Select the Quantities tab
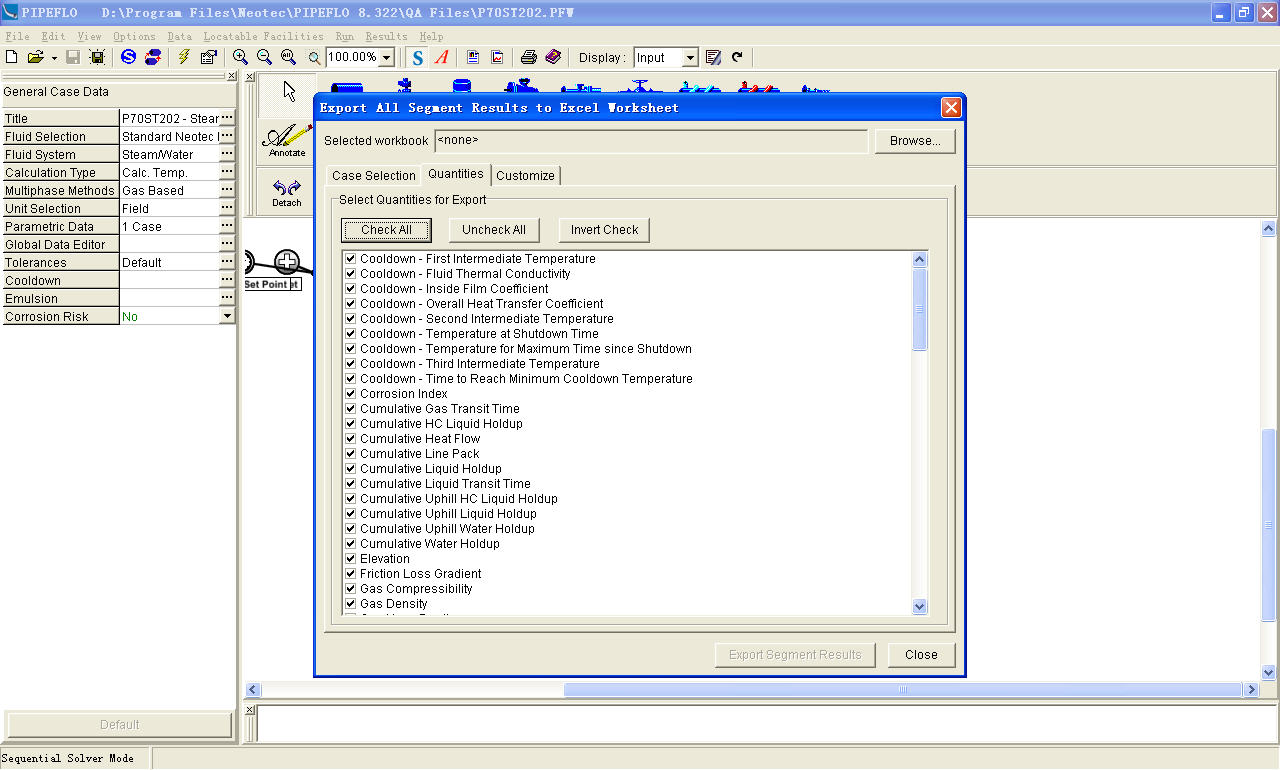Image resolution: width=1280 pixels, height=770 pixels. tap(456, 174)
